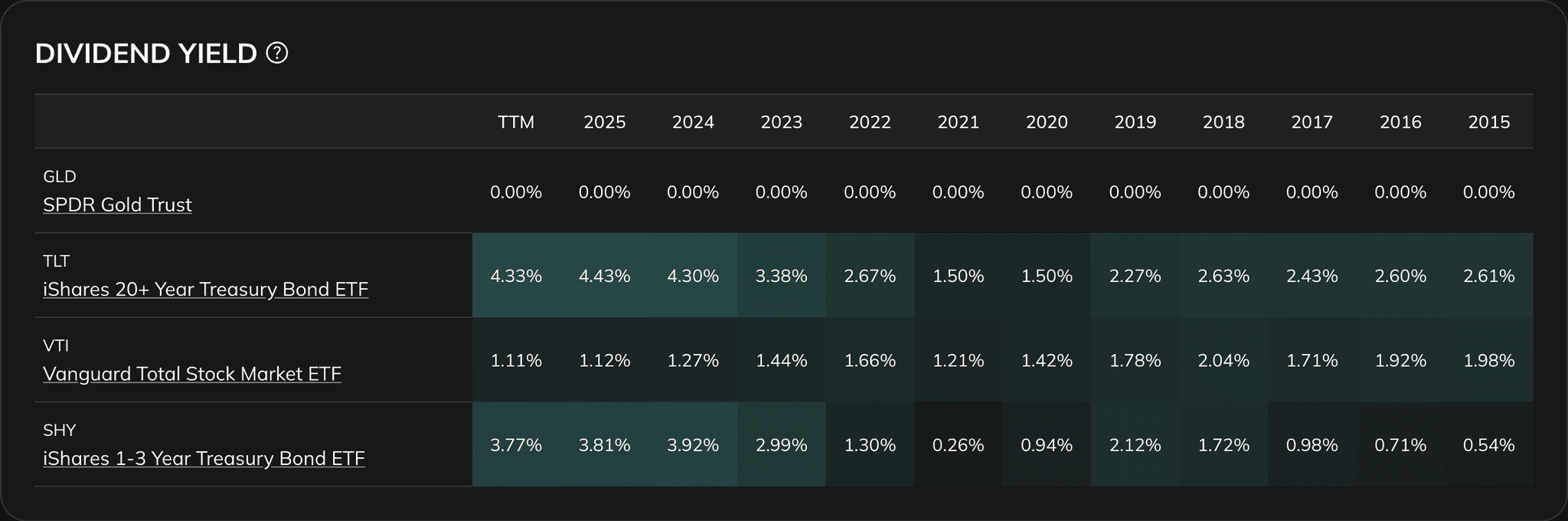This screenshot has height=521, width=1568.
Task: Open the iShares 1-3 Year Treasury Bond ETF link
Action: (x=202, y=458)
